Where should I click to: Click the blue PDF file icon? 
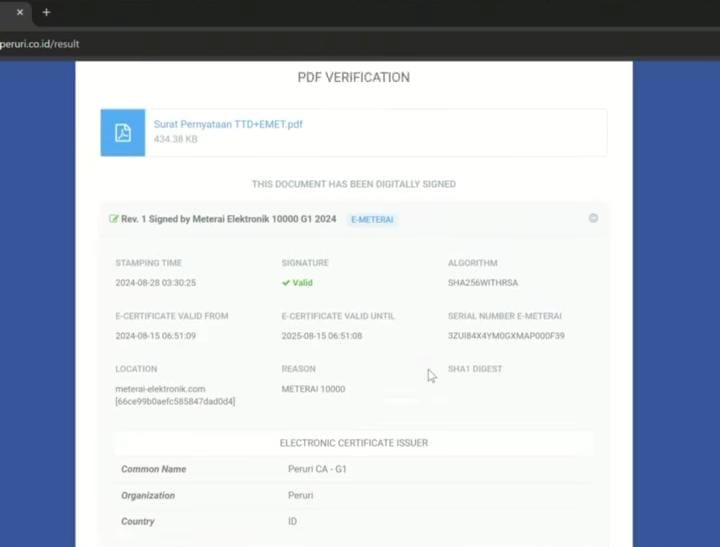pyautogui.click(x=123, y=133)
